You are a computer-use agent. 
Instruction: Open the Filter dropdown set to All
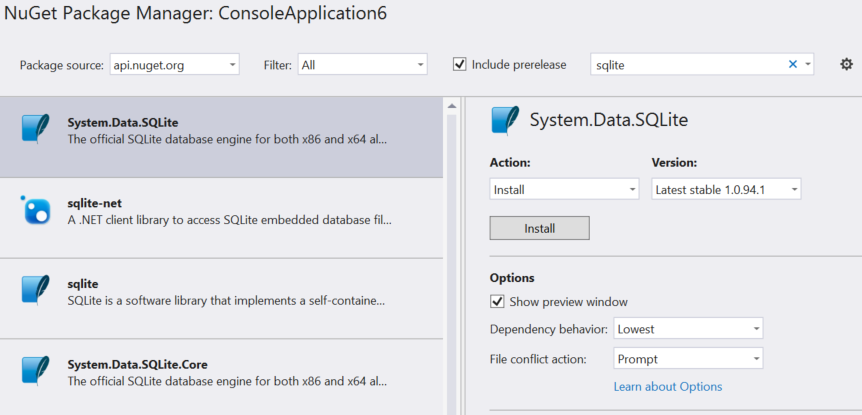point(362,65)
